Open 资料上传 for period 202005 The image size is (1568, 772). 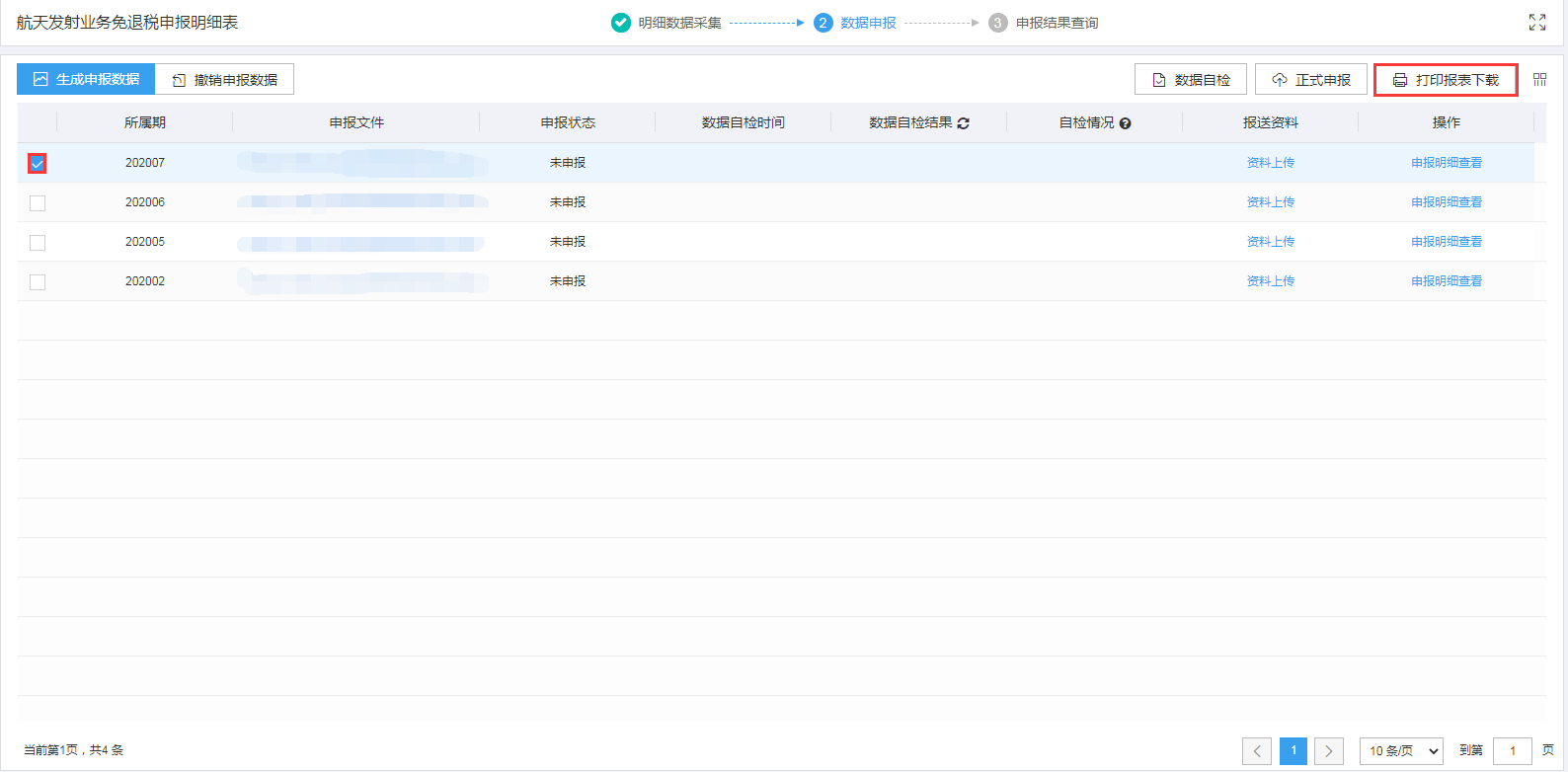point(1271,242)
